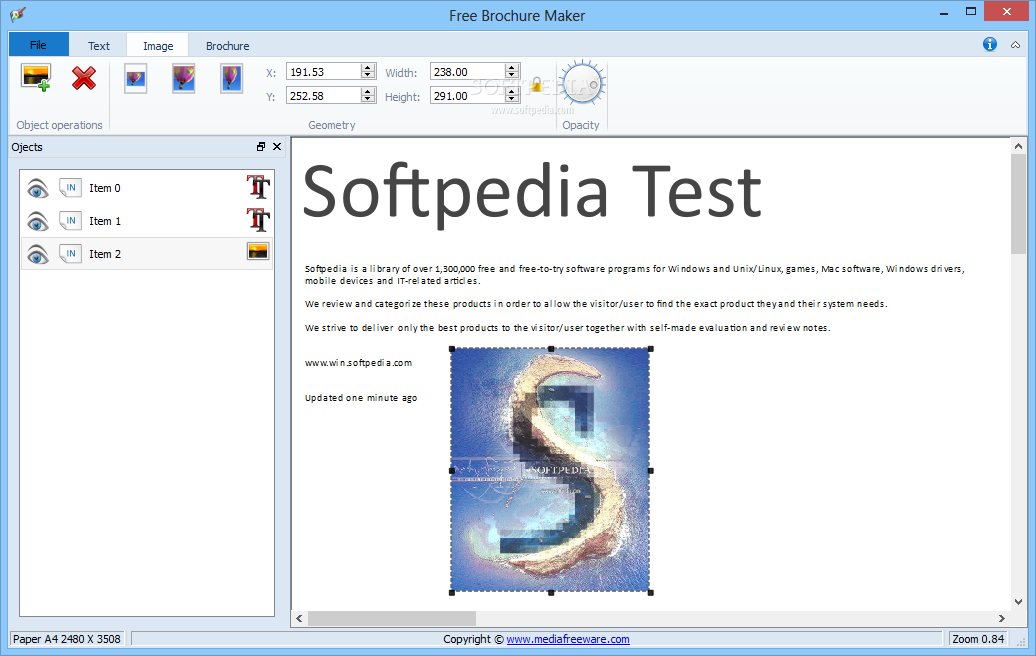
Task: Click the top-middle resize handle of the image
Action: coord(551,349)
